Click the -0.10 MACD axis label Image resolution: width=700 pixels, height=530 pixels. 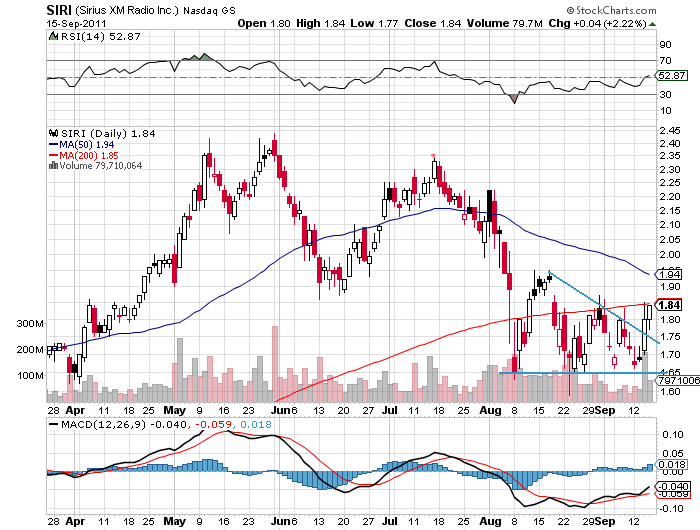click(671, 509)
